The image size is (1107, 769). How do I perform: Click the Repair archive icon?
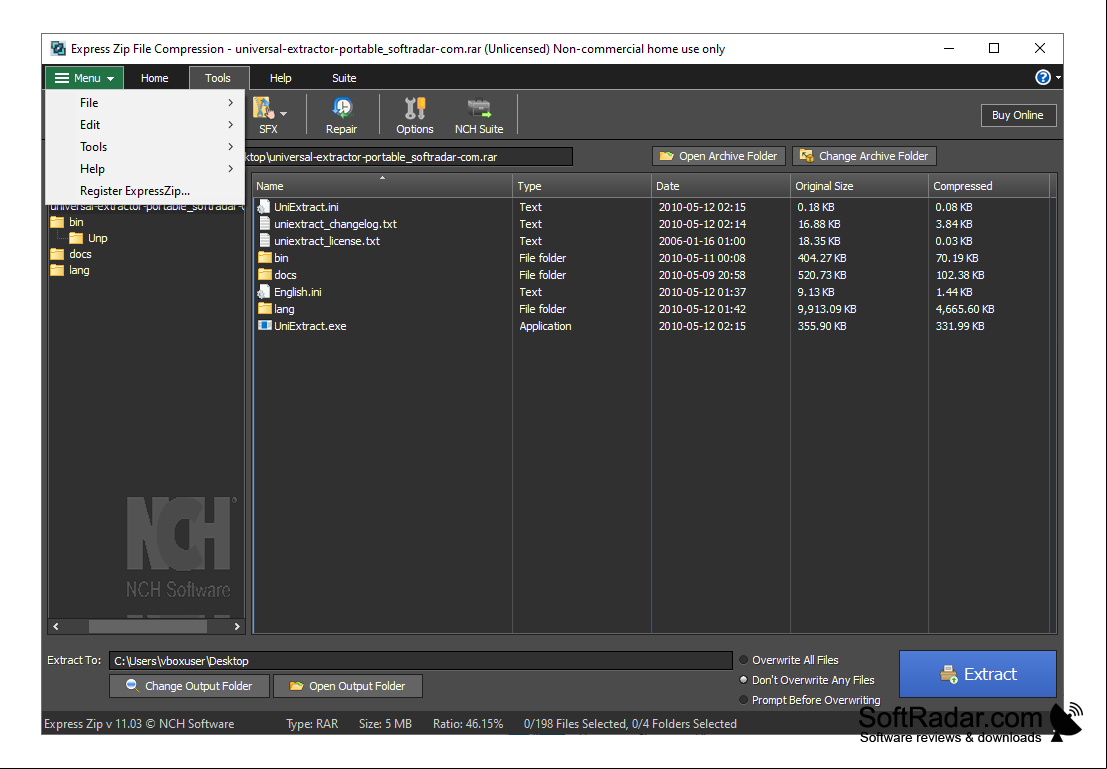(x=341, y=115)
